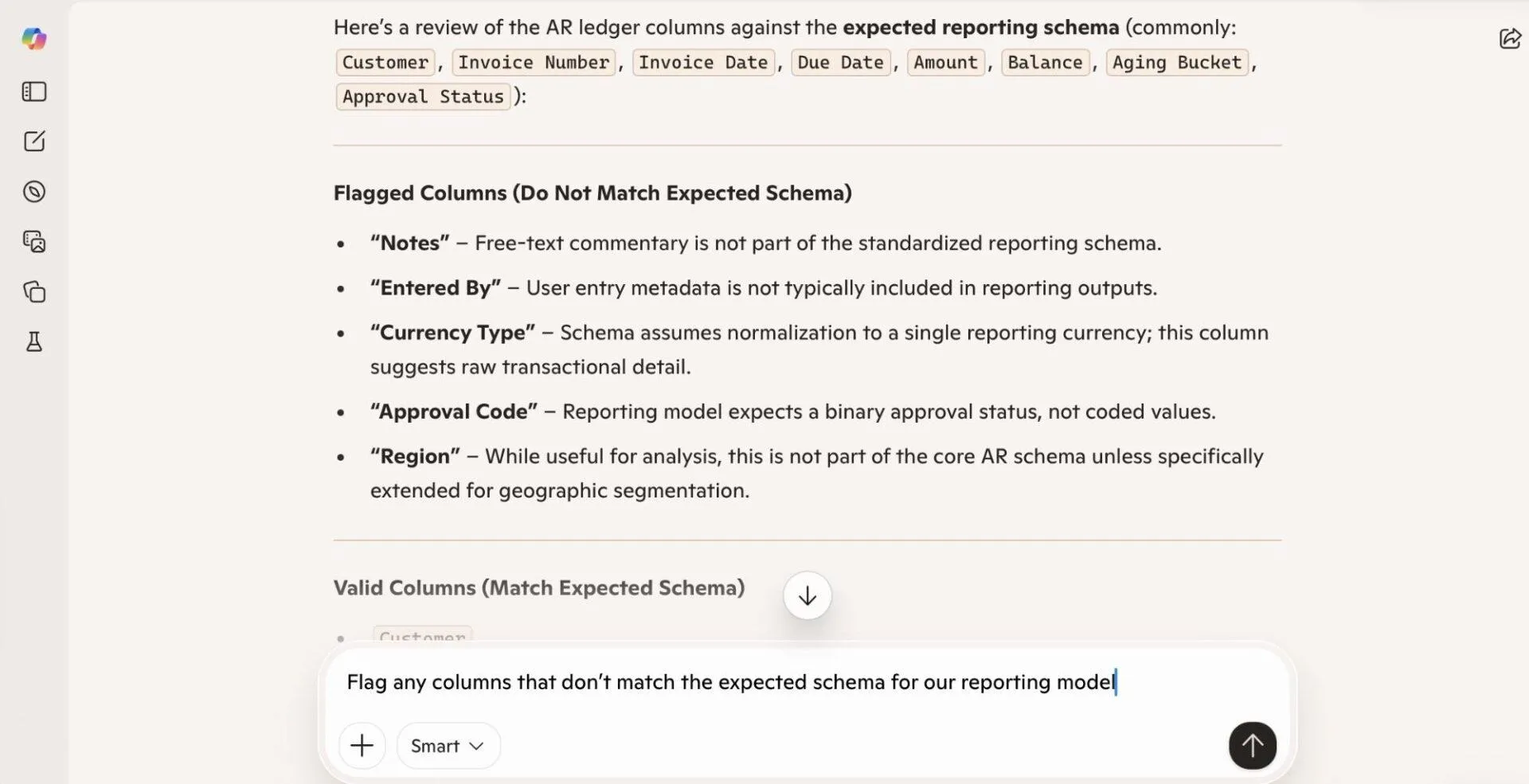Screen dimensions: 1529x784
Task: Click the Valid Columns section heading
Action: click(x=539, y=587)
